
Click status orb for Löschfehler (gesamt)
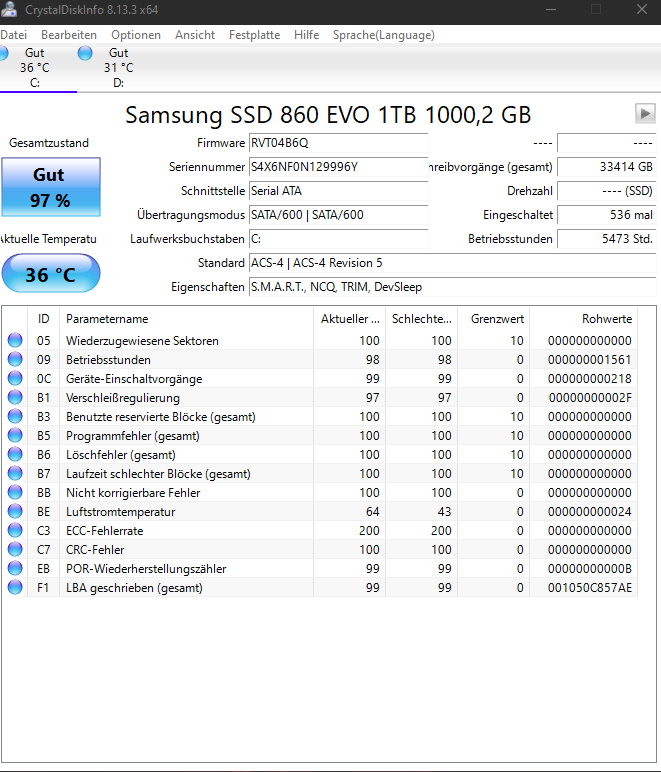click(15, 454)
